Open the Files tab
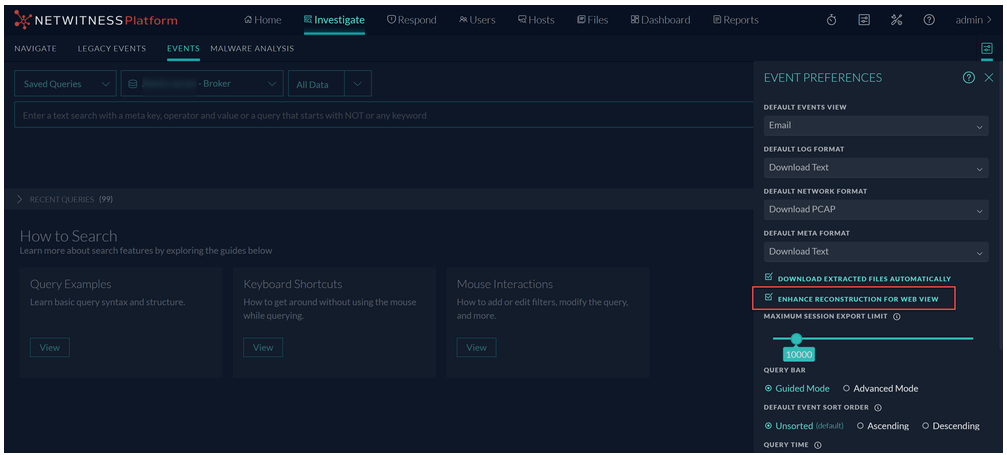 [x=592, y=20]
